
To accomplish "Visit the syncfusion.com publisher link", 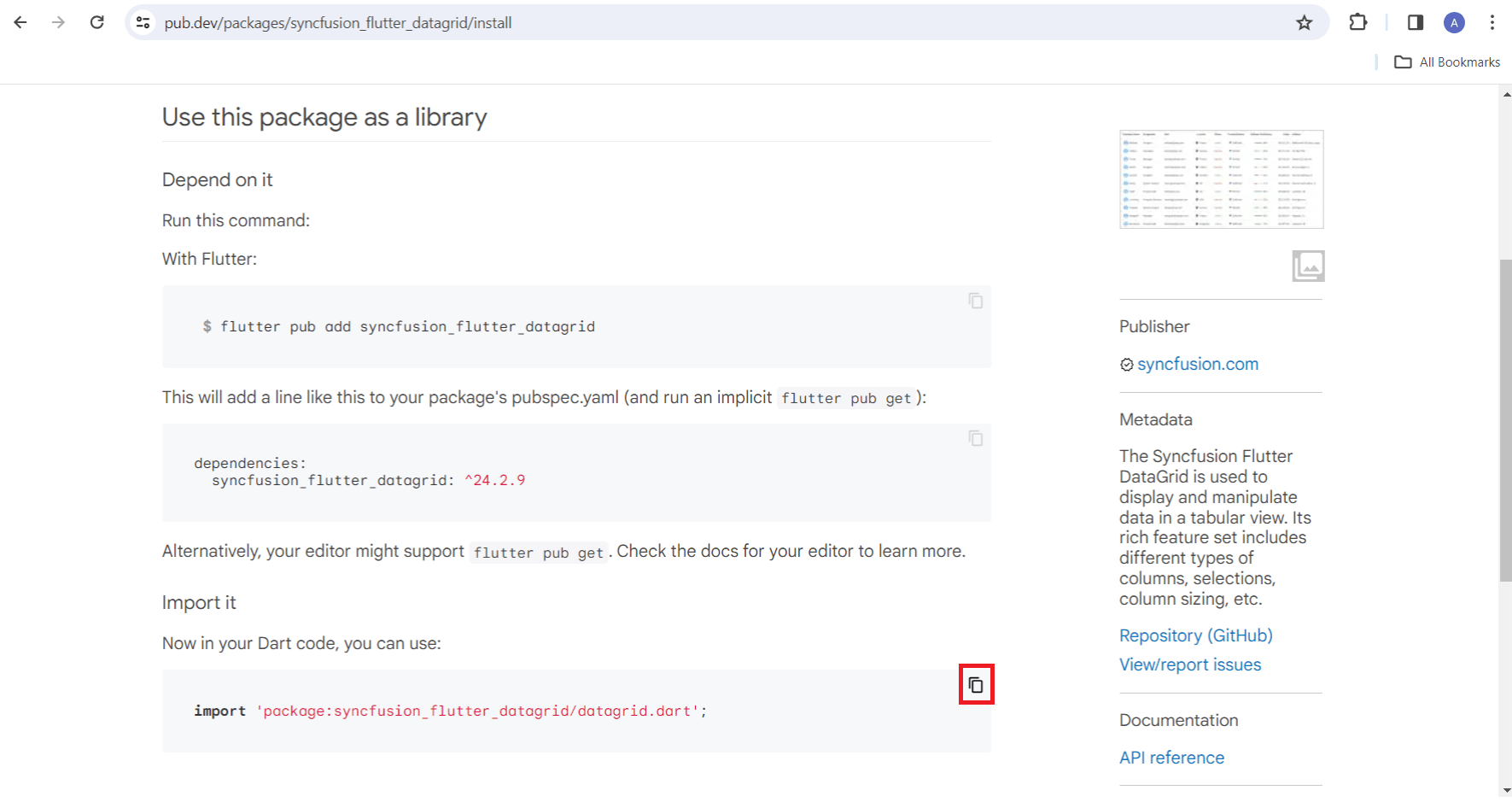I will [x=1198, y=364].
